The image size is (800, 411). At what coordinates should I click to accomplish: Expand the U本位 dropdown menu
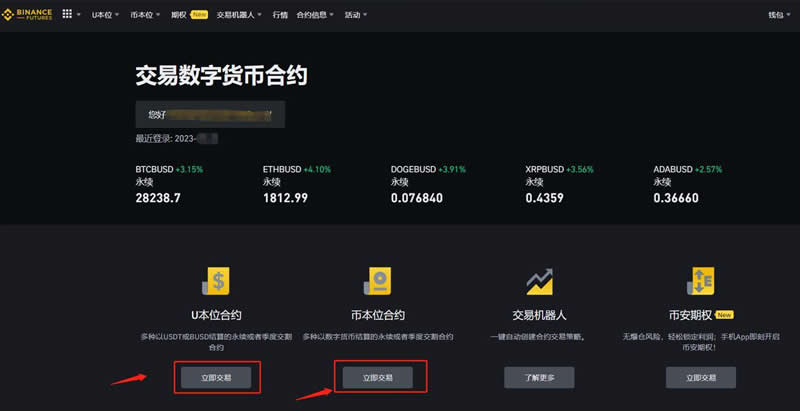click(x=104, y=15)
